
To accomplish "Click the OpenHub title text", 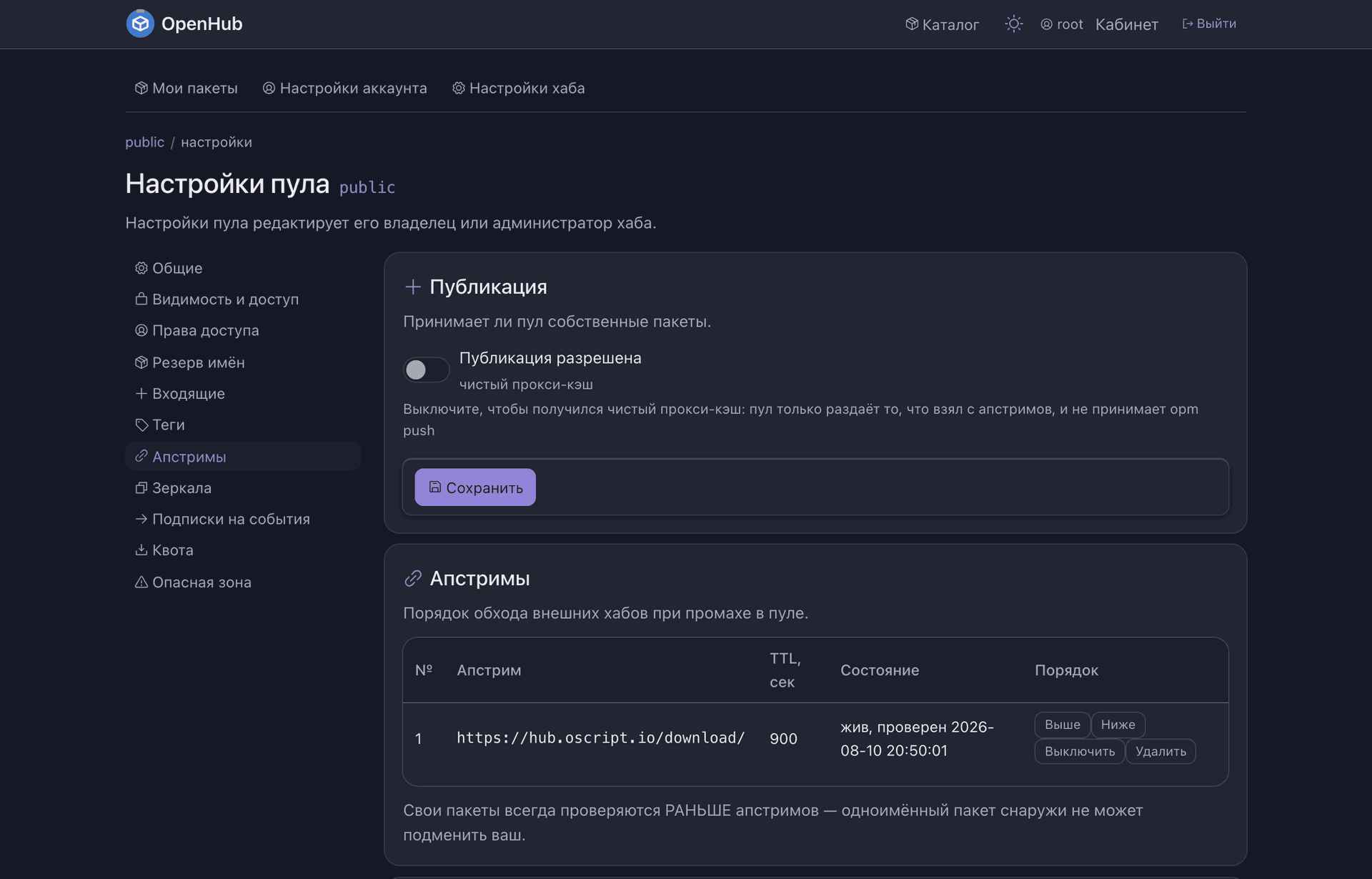I will click(x=202, y=24).
